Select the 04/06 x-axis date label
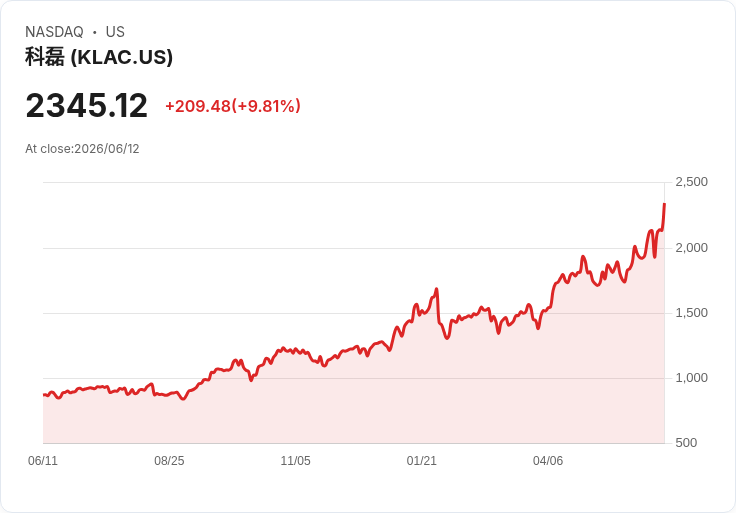 (548, 461)
